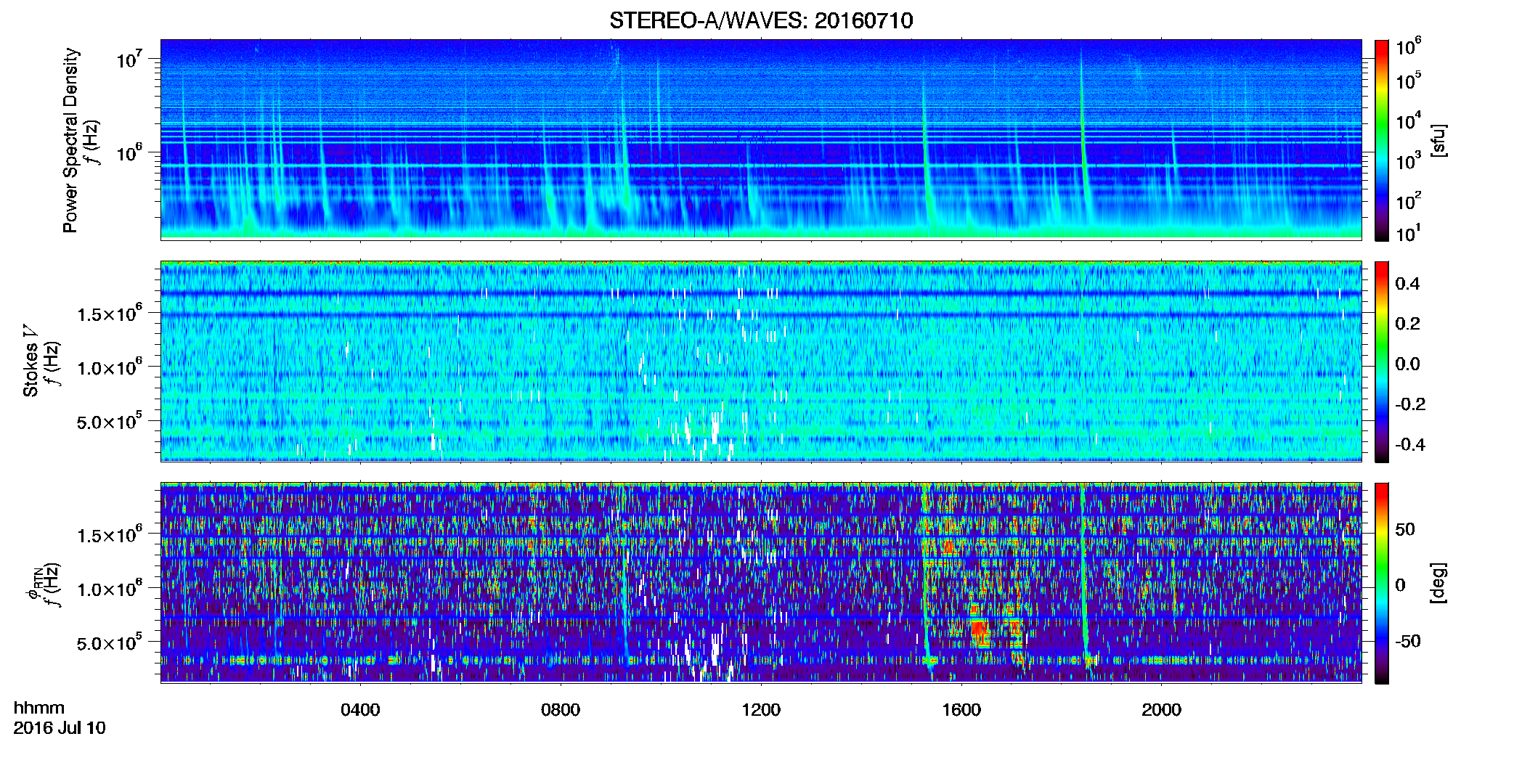The height and width of the screenshot is (784, 1522).
Task: Click the Power Spectral Density axis label
Action: pyautogui.click(x=70, y=140)
